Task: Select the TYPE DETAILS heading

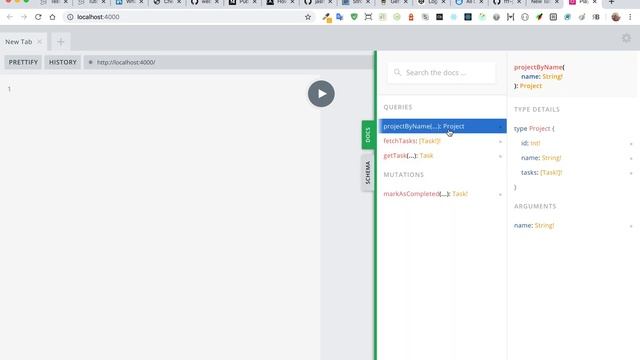Action: coord(537,109)
